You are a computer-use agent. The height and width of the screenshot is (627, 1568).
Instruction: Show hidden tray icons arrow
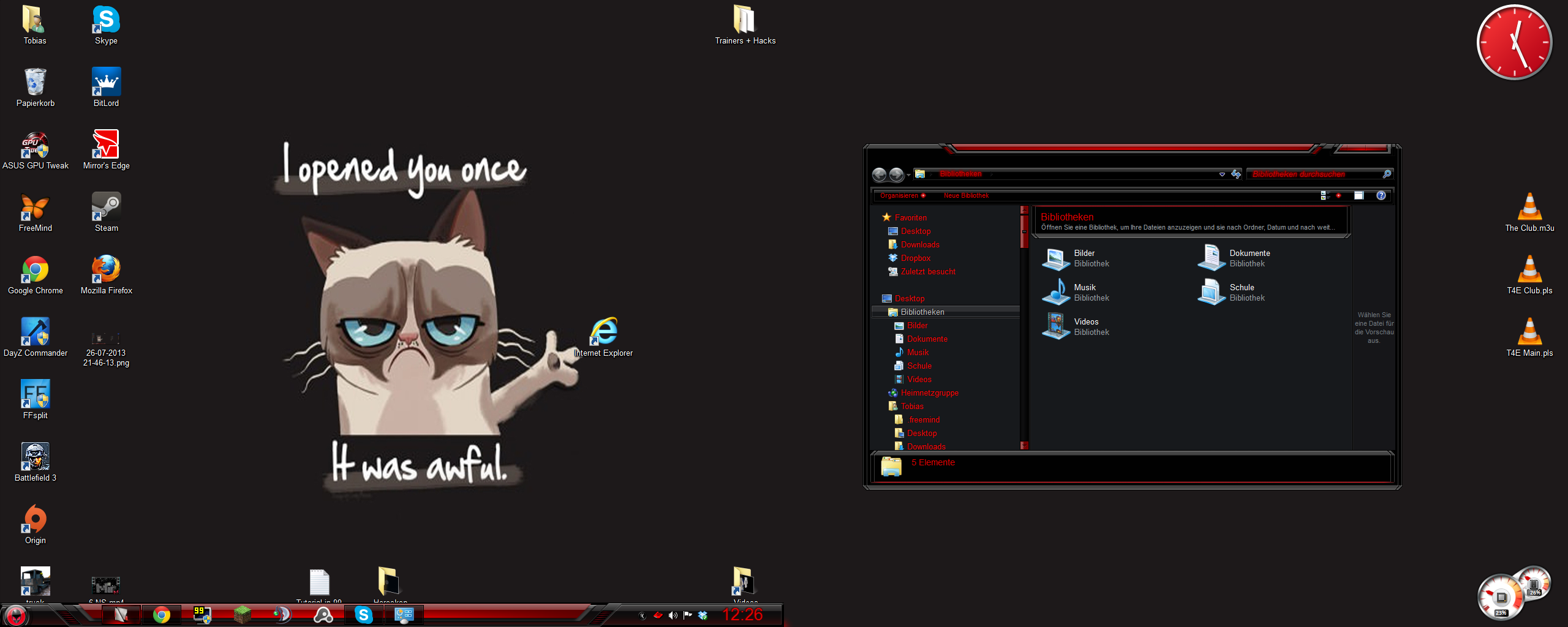(x=642, y=615)
